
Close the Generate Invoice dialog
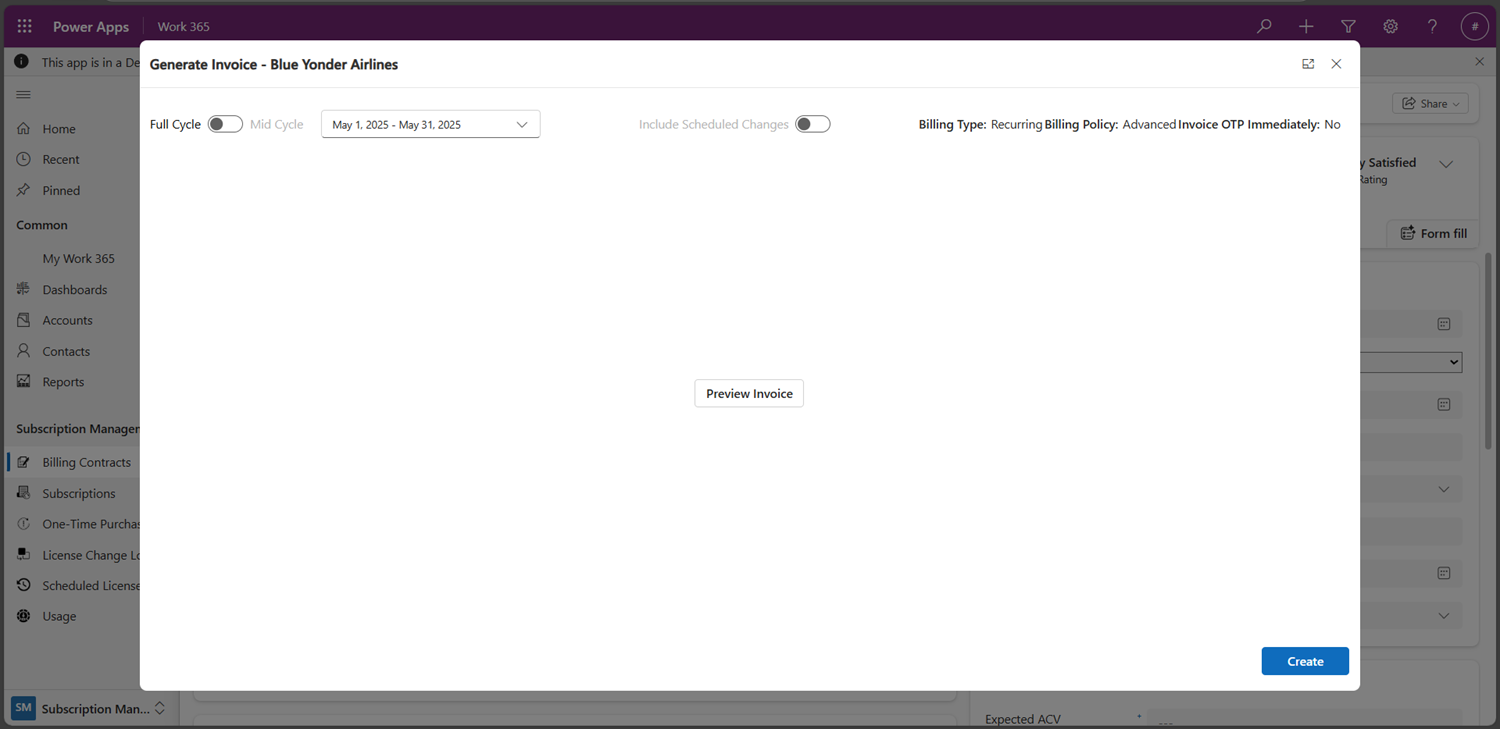coord(1336,64)
